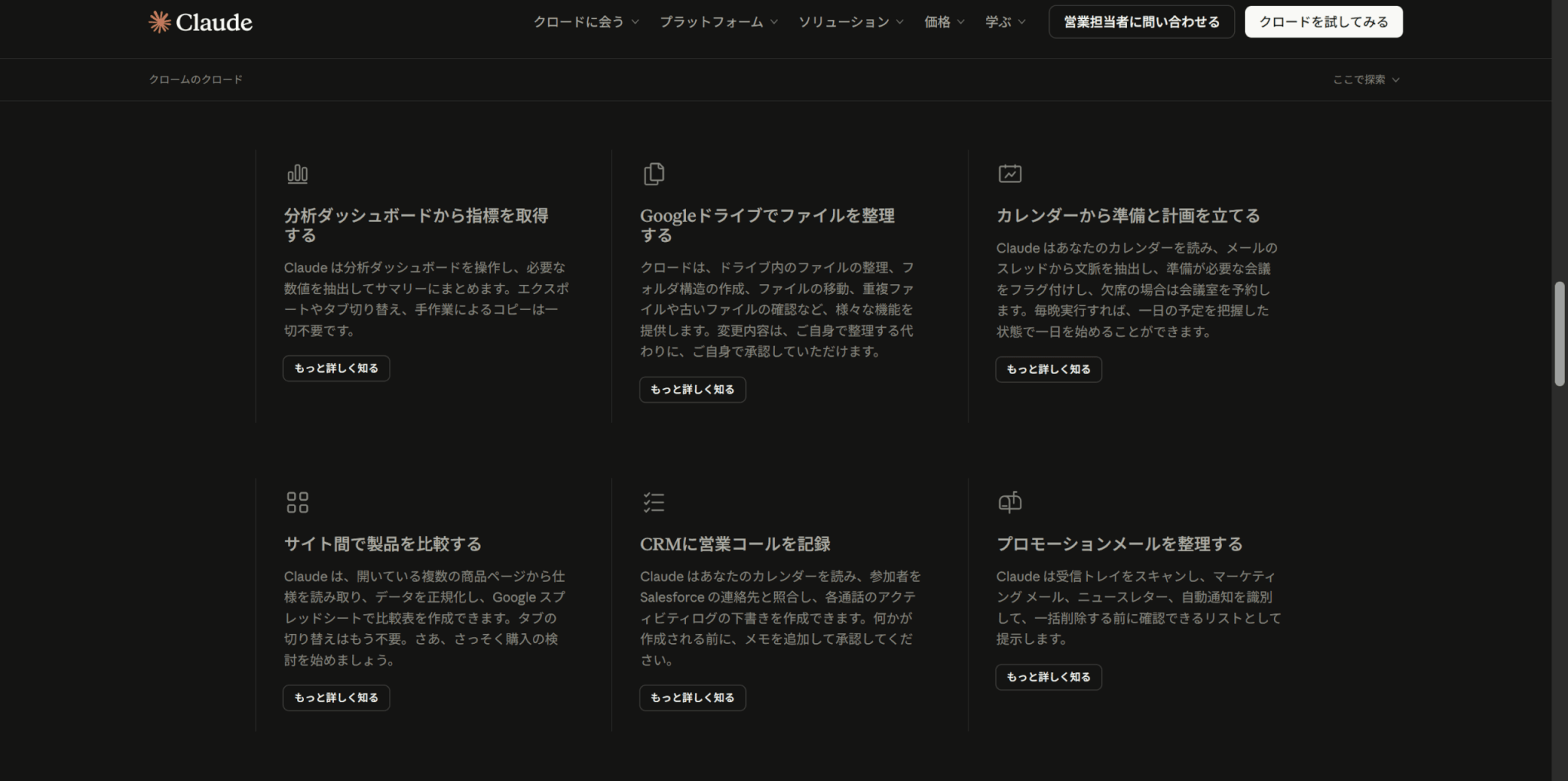
Task: Expand the プラットフォーム dropdown menu
Action: (x=718, y=22)
